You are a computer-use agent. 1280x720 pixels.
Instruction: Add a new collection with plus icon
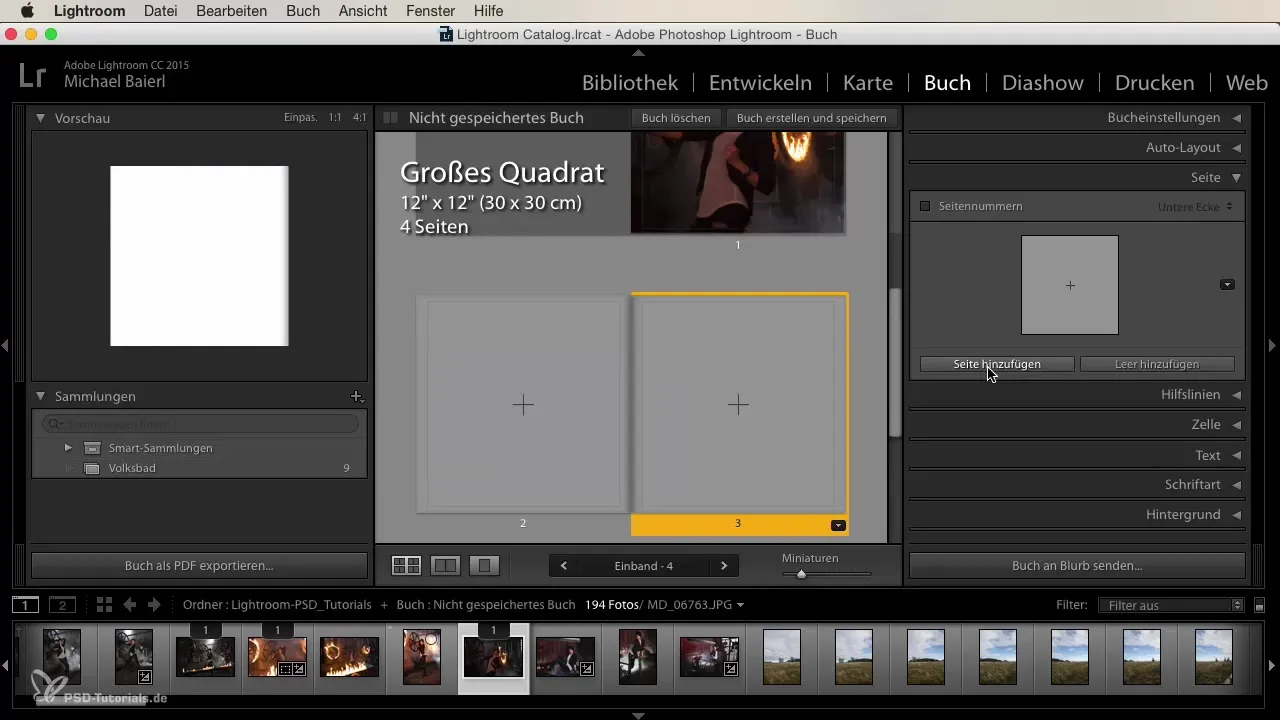(x=356, y=396)
